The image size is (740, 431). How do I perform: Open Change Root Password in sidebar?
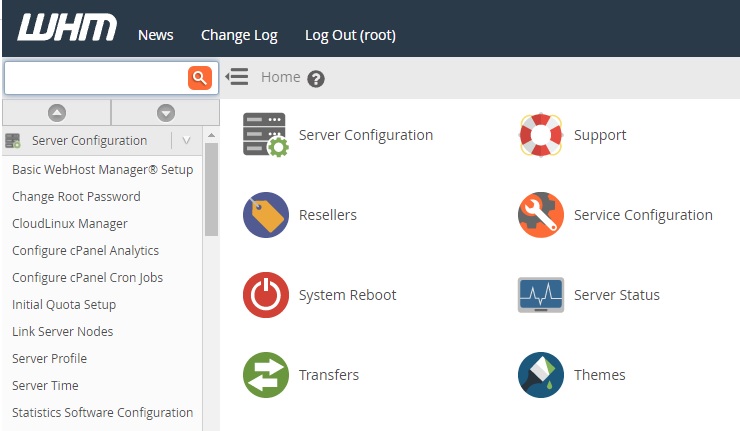click(x=76, y=197)
